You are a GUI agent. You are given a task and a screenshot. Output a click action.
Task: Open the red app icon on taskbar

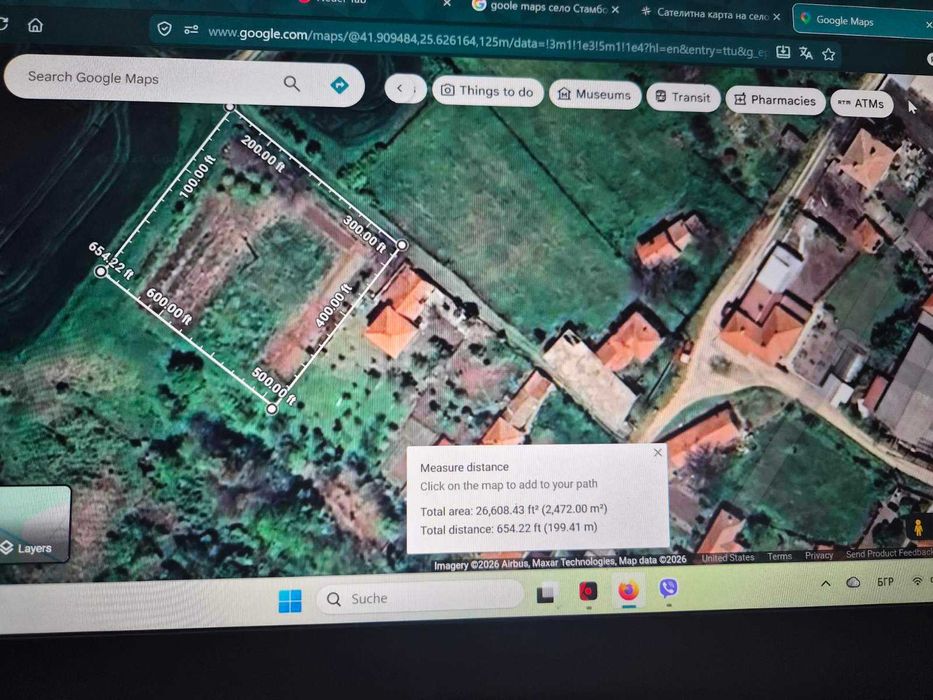588,591
